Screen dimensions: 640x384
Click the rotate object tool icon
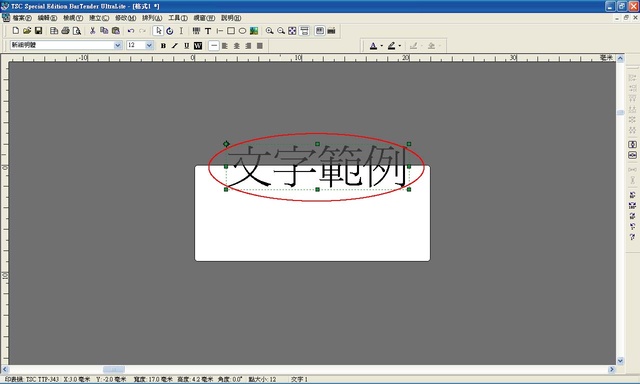coord(170,31)
